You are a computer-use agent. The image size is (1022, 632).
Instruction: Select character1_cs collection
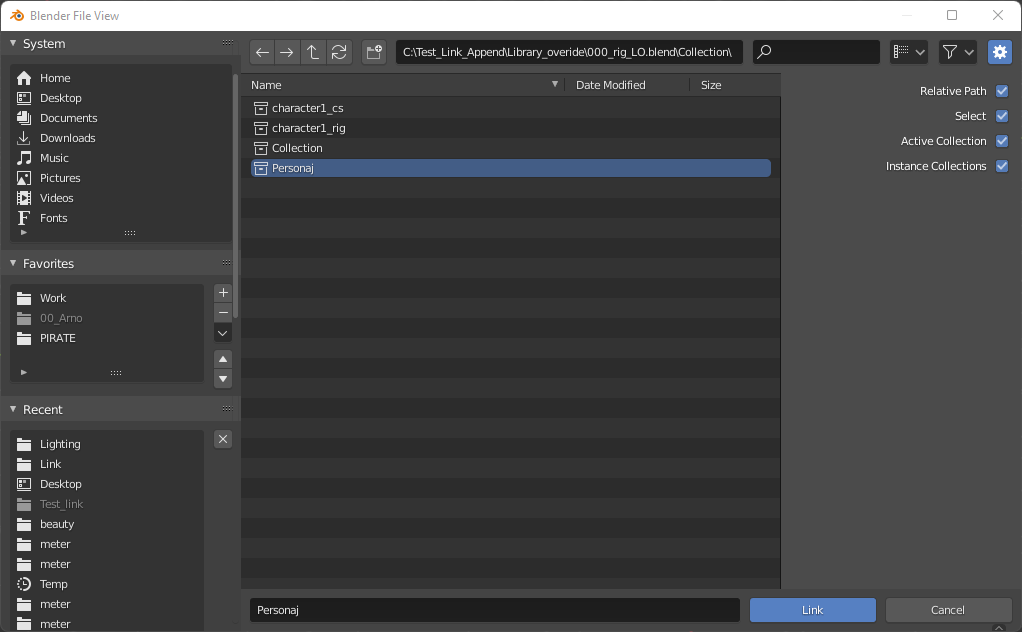[510, 108]
